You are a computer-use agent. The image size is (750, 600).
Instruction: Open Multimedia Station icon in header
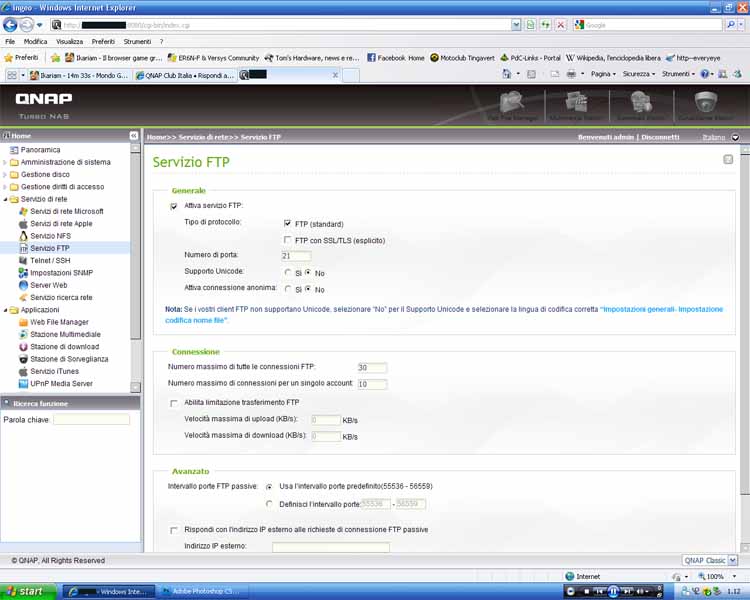click(577, 103)
